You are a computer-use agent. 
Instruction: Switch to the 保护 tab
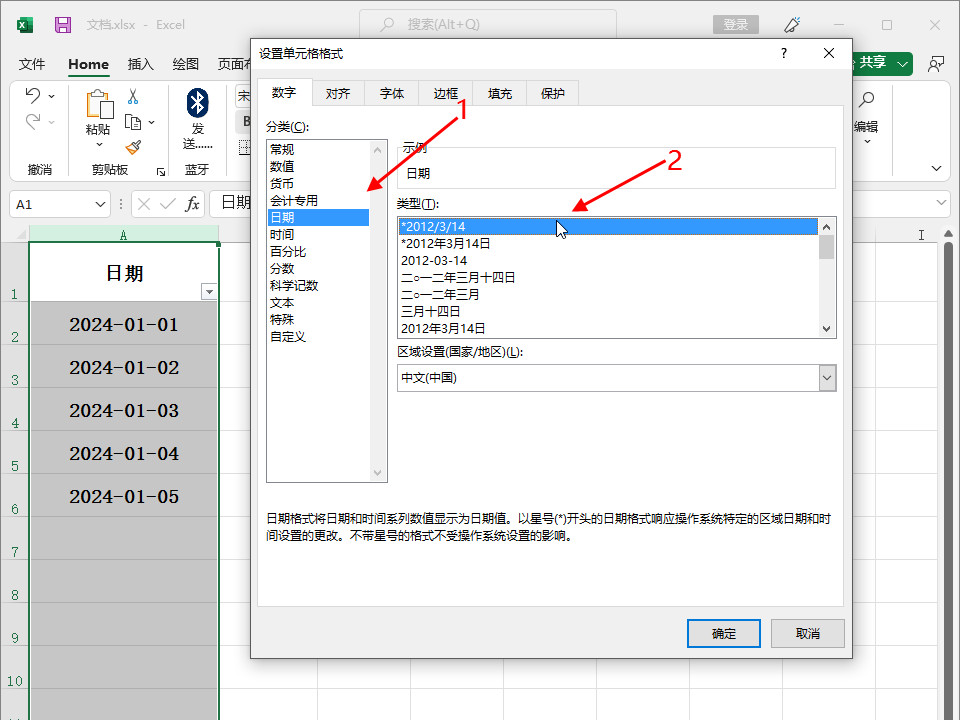(x=552, y=94)
